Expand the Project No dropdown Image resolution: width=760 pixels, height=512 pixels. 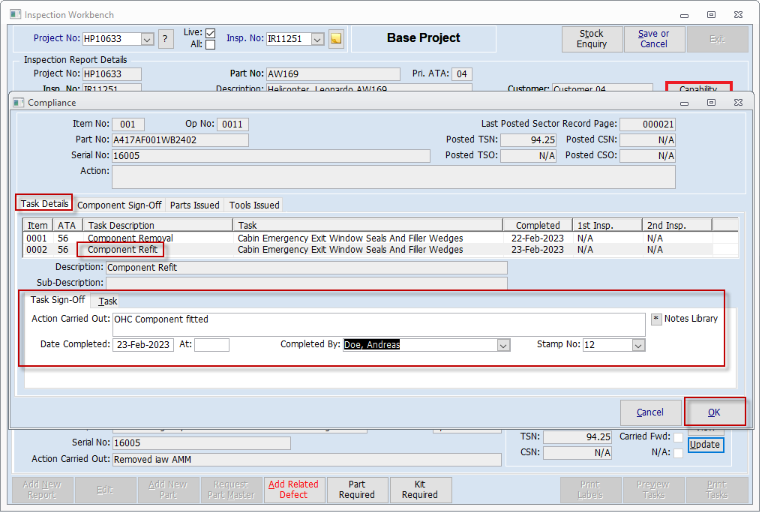pos(147,39)
